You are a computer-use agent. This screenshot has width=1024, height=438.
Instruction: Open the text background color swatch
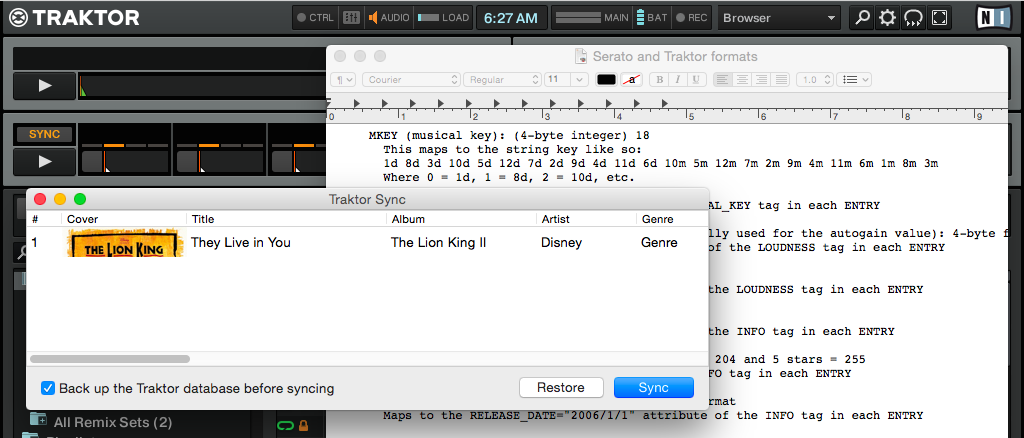click(632, 80)
